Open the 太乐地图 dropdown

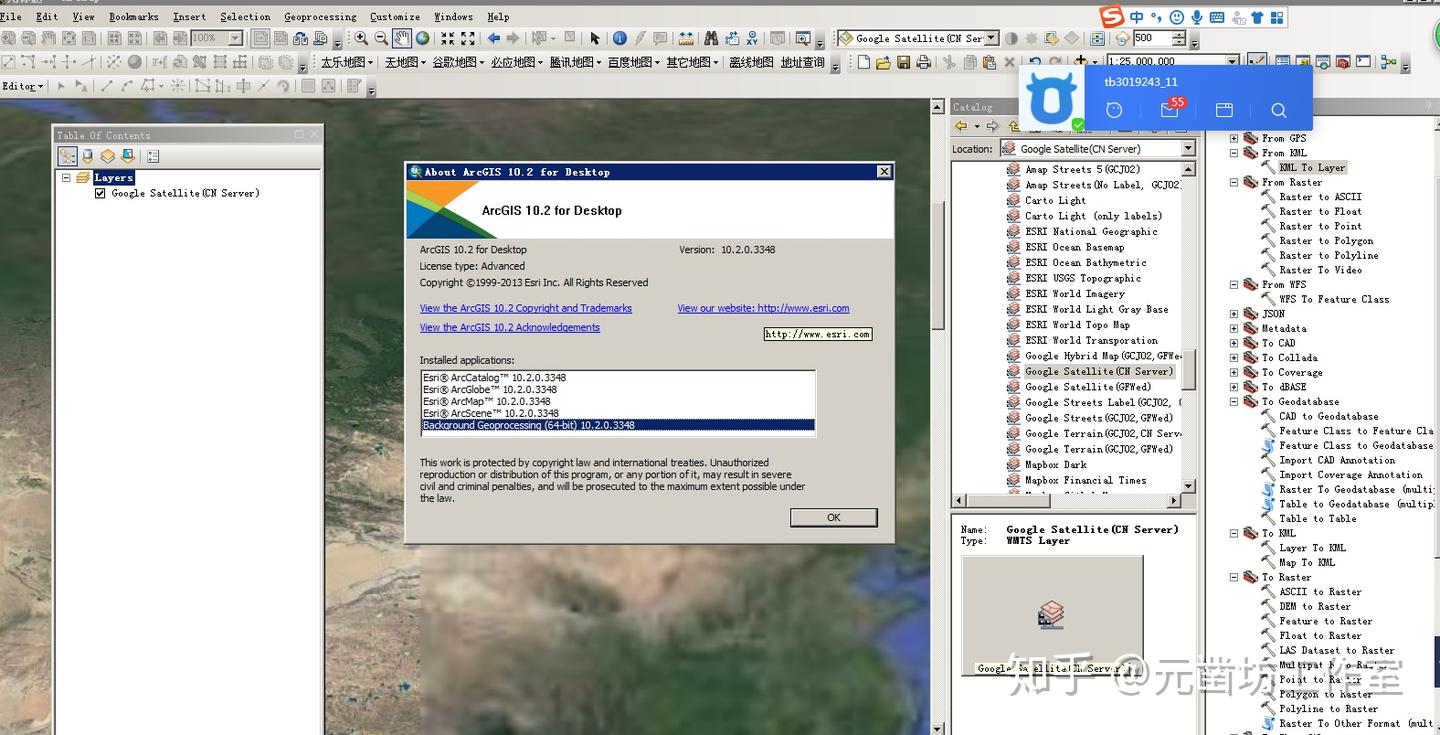(346, 62)
